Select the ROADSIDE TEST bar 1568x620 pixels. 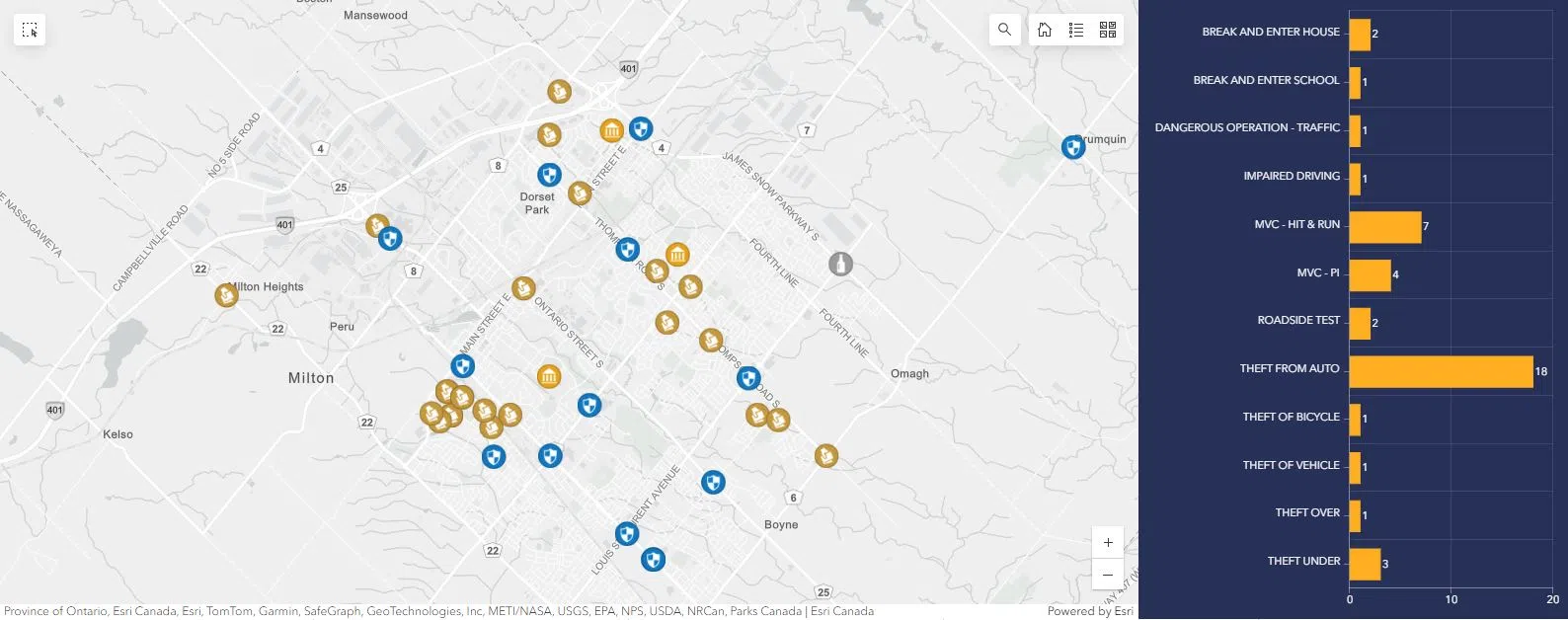click(x=1360, y=323)
